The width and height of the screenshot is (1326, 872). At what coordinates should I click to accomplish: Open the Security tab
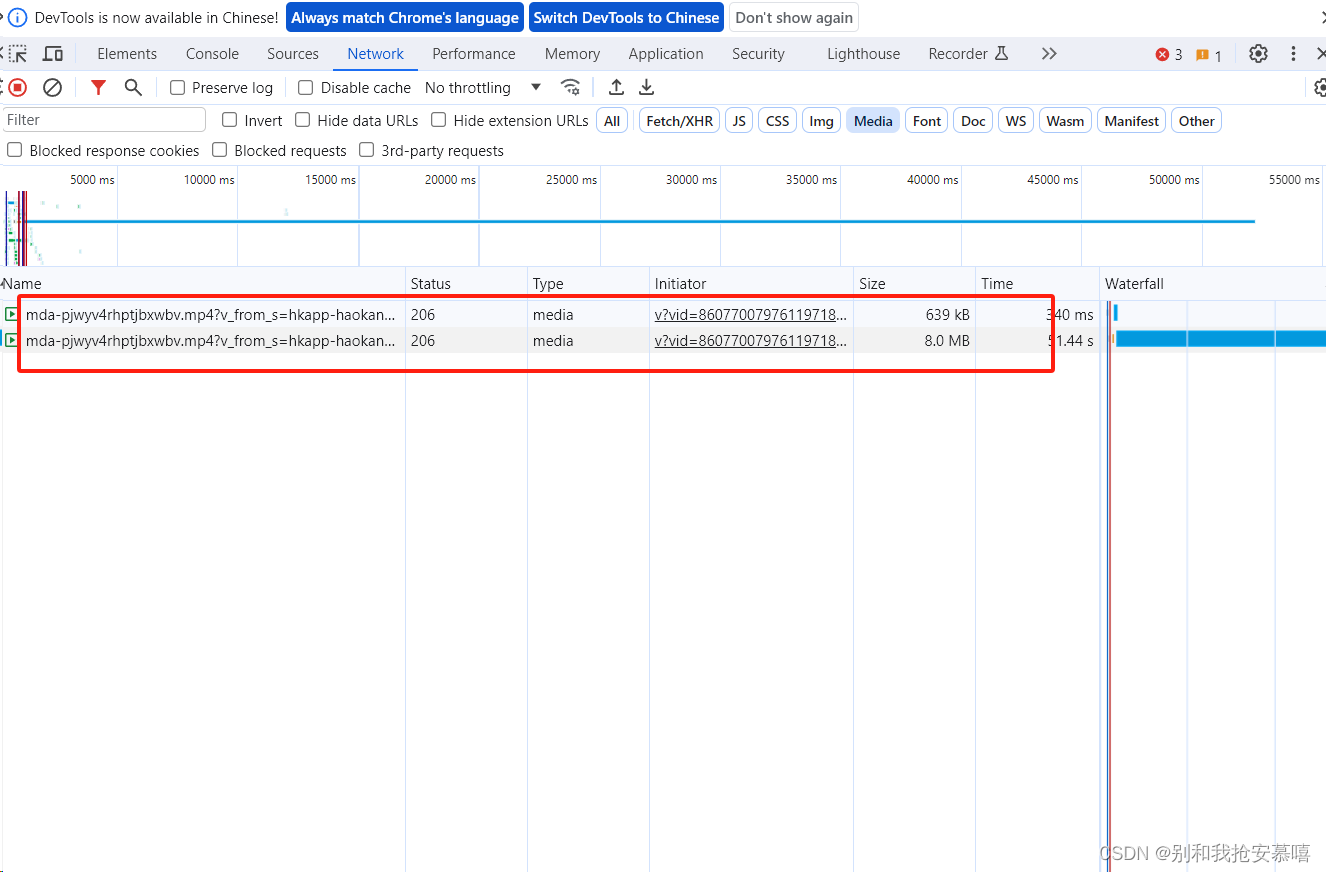(758, 54)
